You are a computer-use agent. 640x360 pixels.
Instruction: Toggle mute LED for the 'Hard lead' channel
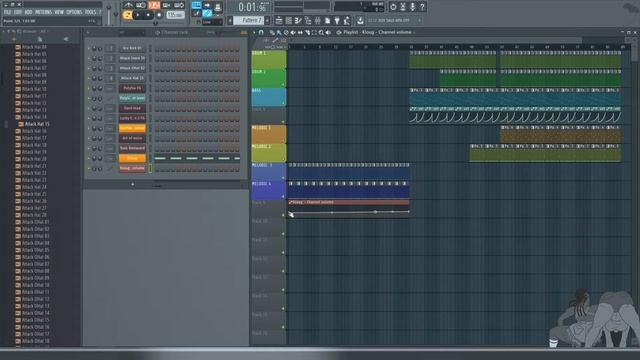[x=89, y=109]
